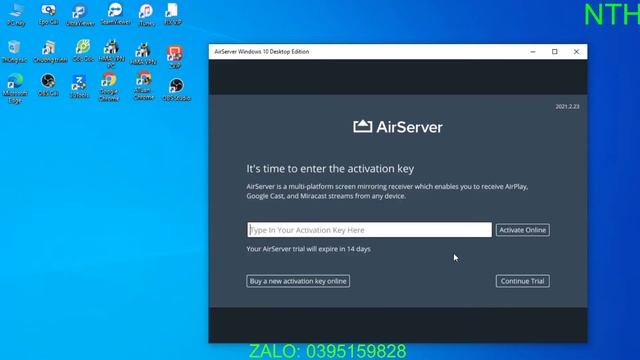Click the AirServer Windows 10 Desktop Edition title
Screen dimensions: 640x360
tap(262, 52)
